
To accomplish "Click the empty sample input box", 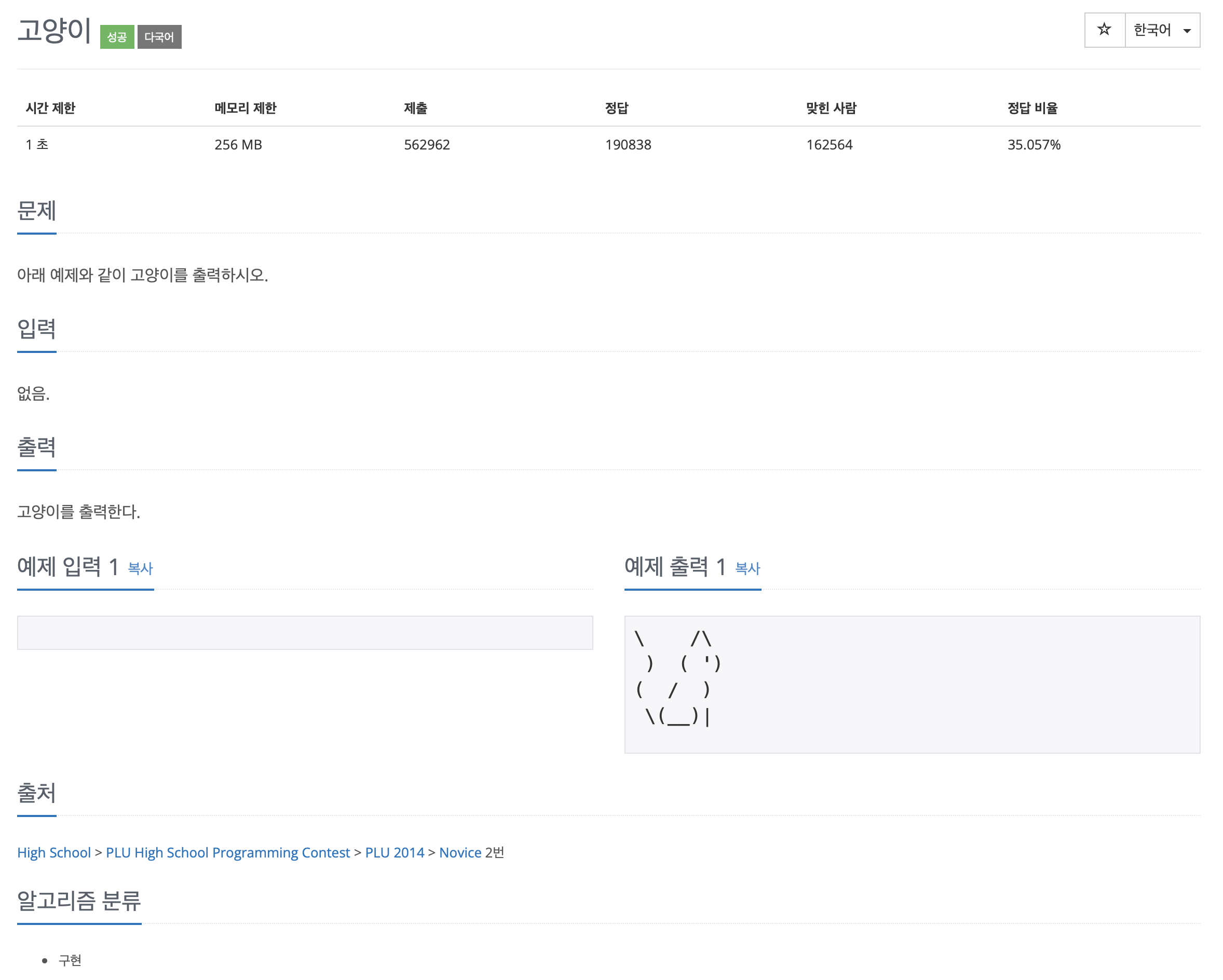I will coord(305,632).
